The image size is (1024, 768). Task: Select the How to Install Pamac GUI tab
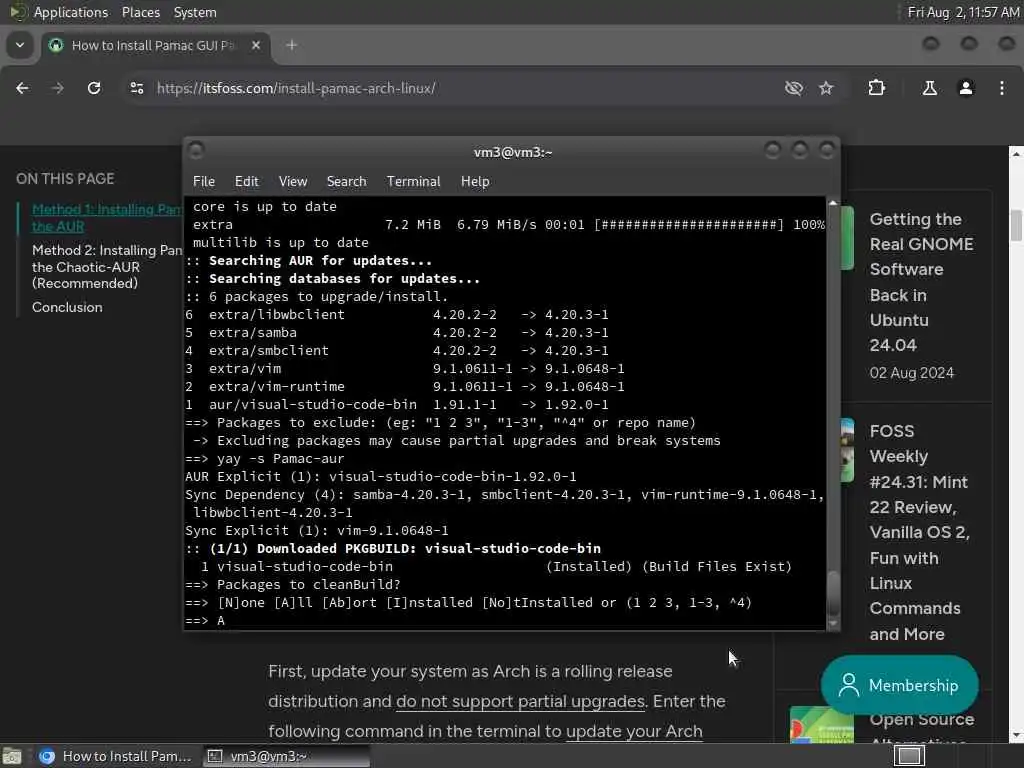[x=156, y=45]
